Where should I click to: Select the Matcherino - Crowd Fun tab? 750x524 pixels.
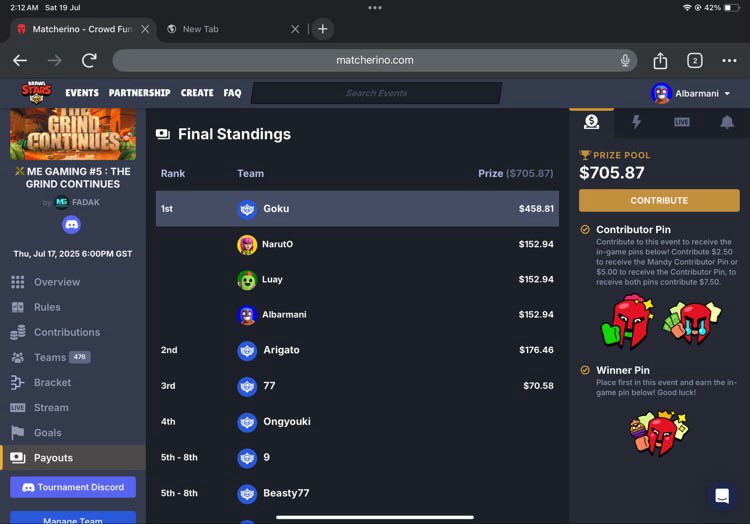tap(82, 29)
